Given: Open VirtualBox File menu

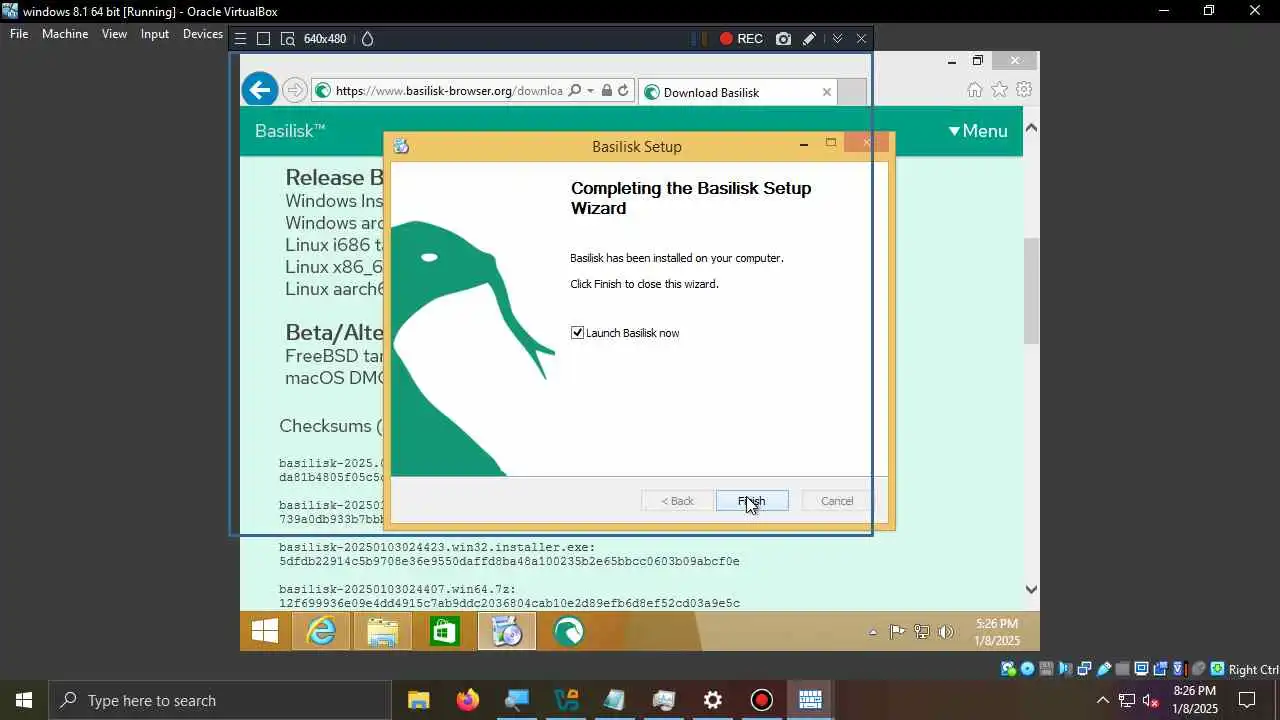Looking at the screenshot, I should [19, 34].
